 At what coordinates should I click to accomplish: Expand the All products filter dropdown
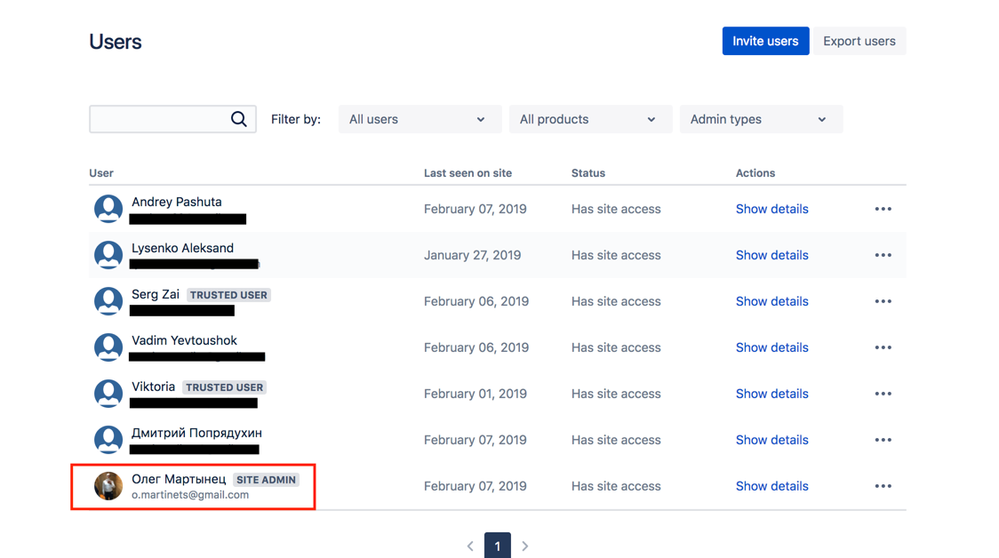[591, 119]
